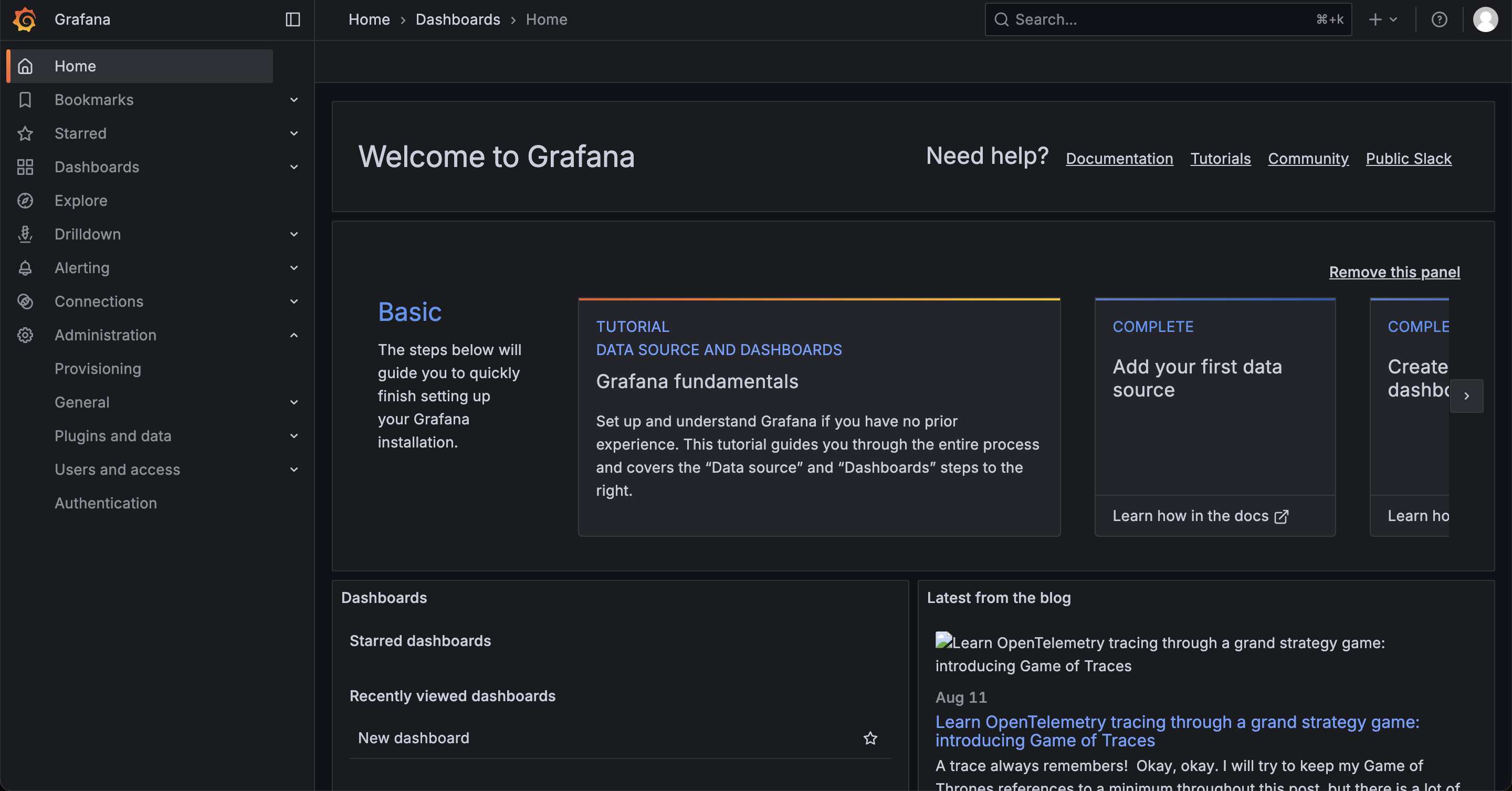Expand the Drilldown section chevron

tap(294, 234)
